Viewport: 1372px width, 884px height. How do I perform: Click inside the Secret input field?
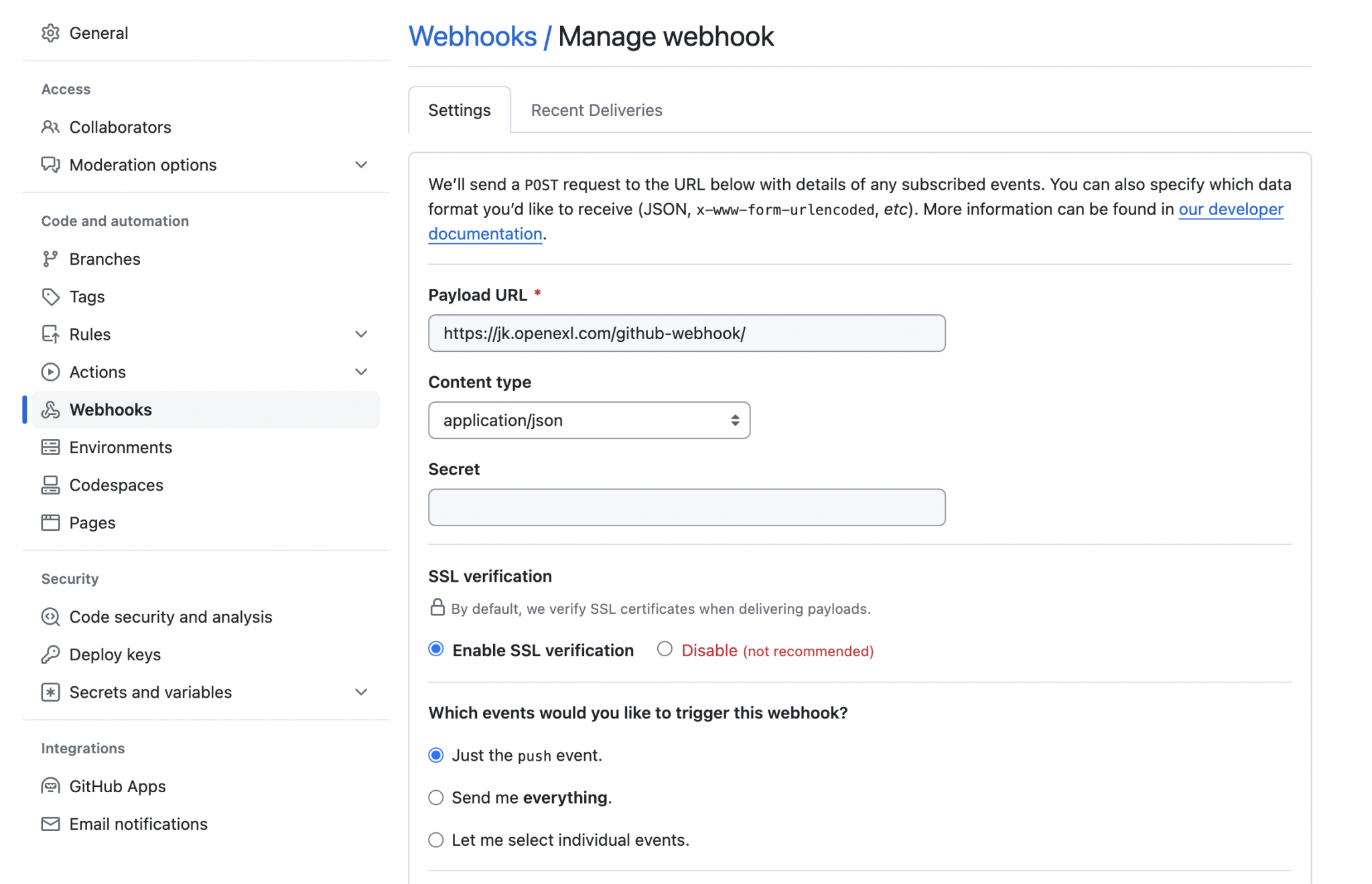point(686,507)
